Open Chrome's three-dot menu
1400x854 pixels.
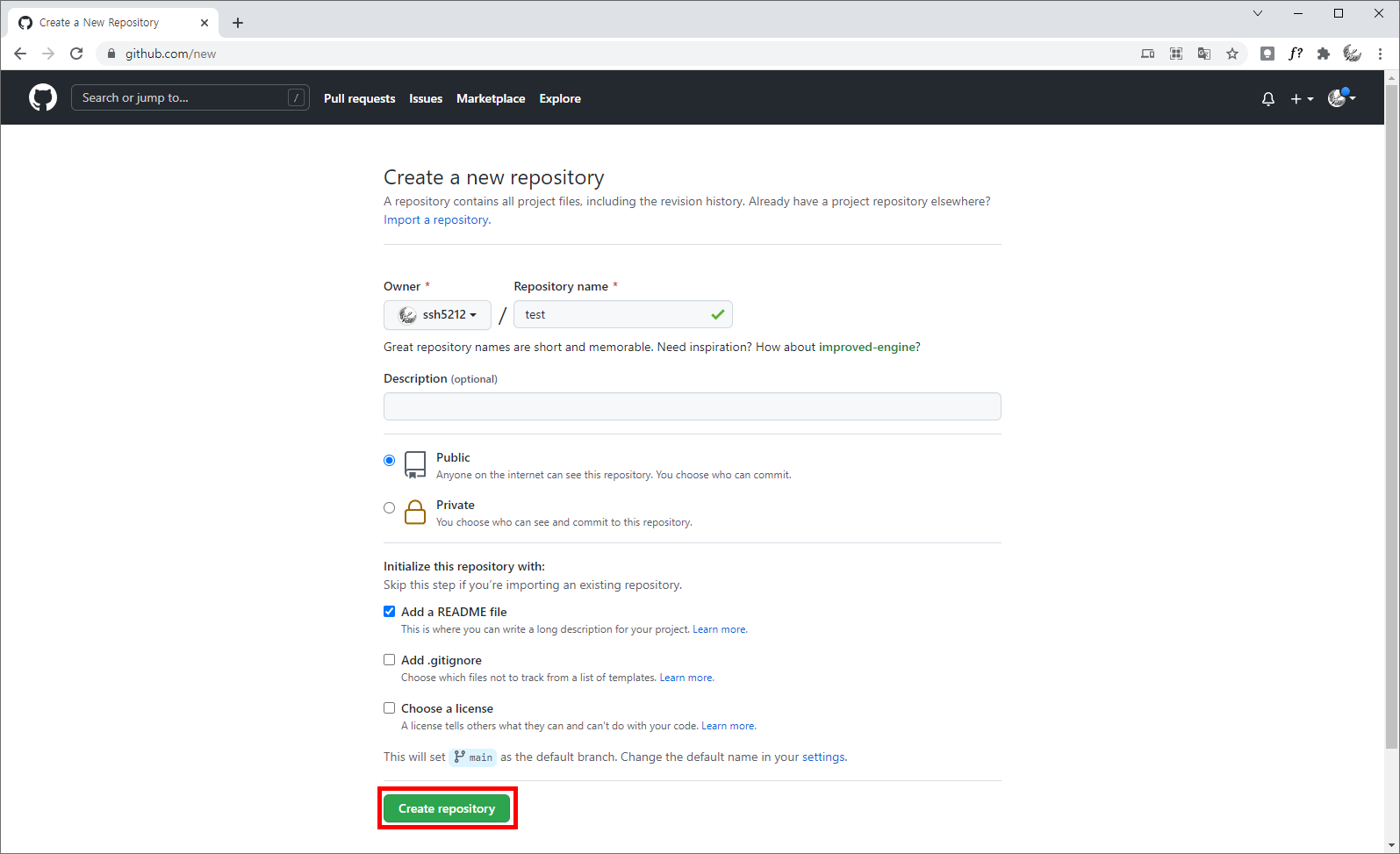(x=1380, y=54)
